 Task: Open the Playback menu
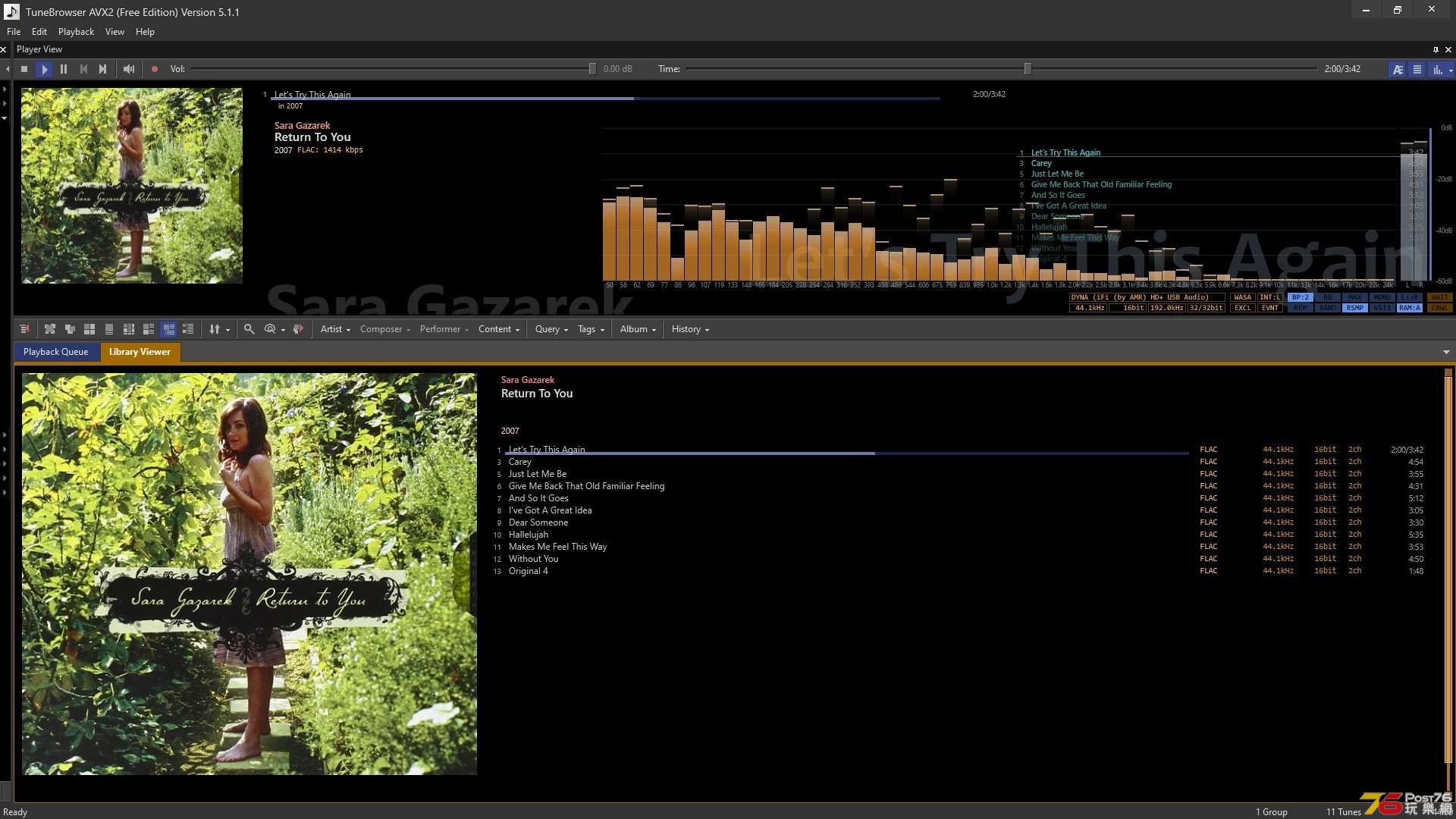(x=76, y=31)
